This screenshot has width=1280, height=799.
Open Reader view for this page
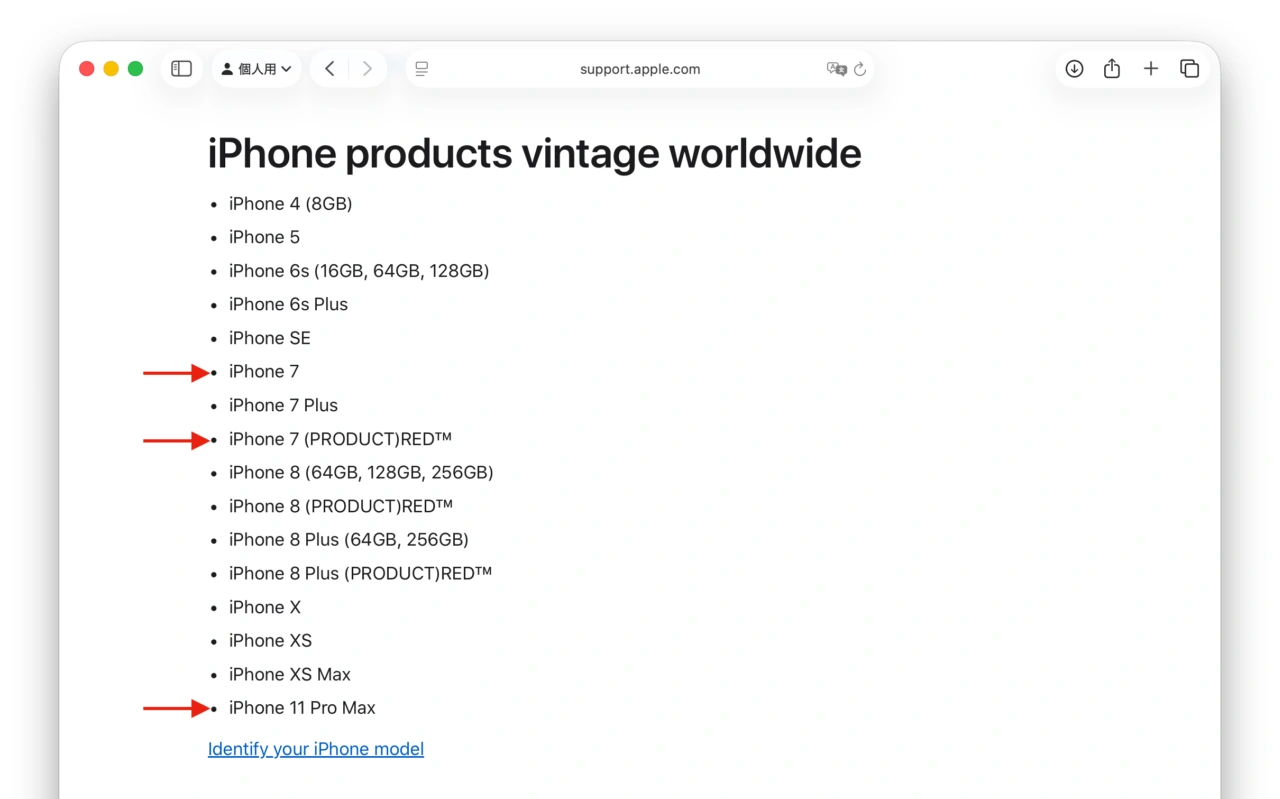click(421, 68)
